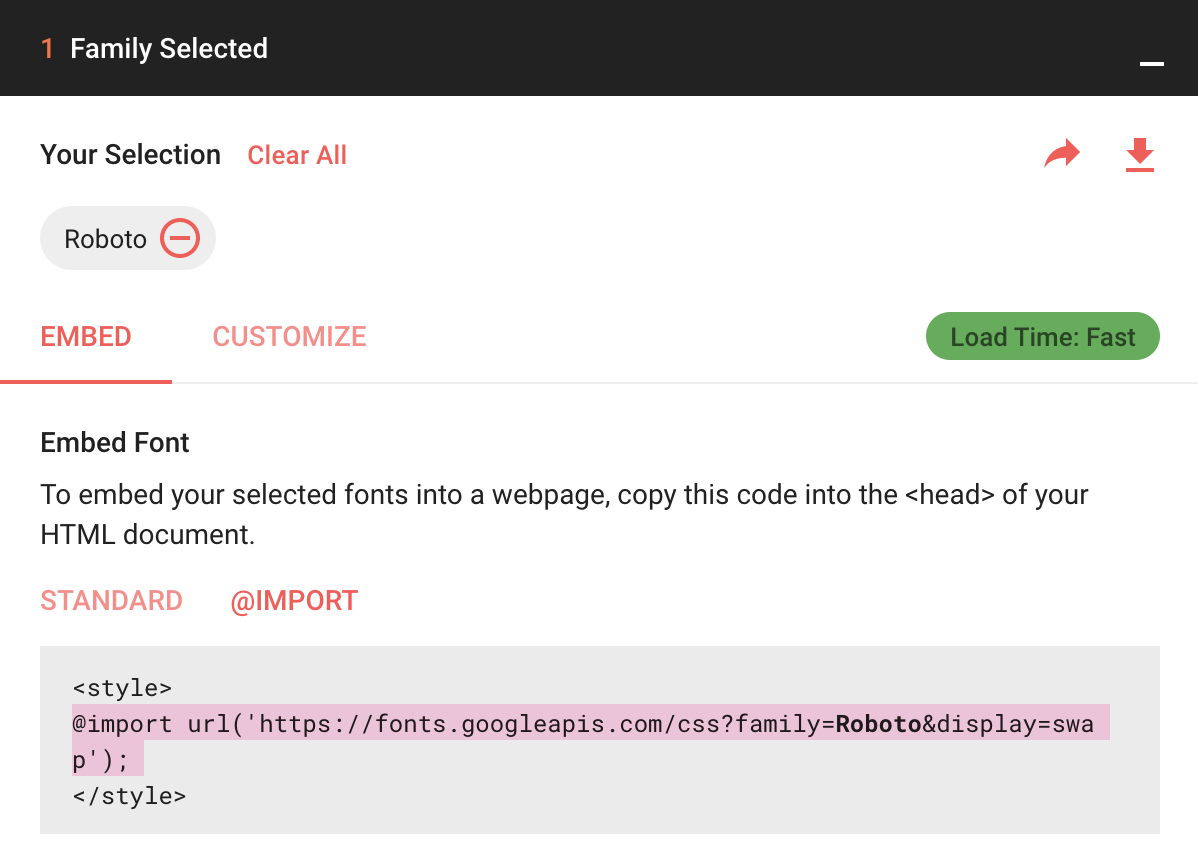
Task: Click the orange family count number
Action: 47,49
